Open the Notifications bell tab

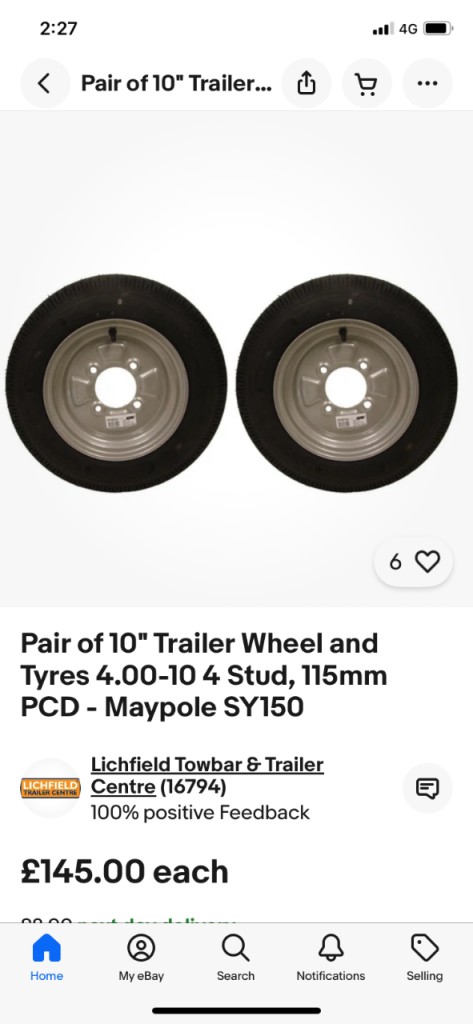[x=331, y=958]
